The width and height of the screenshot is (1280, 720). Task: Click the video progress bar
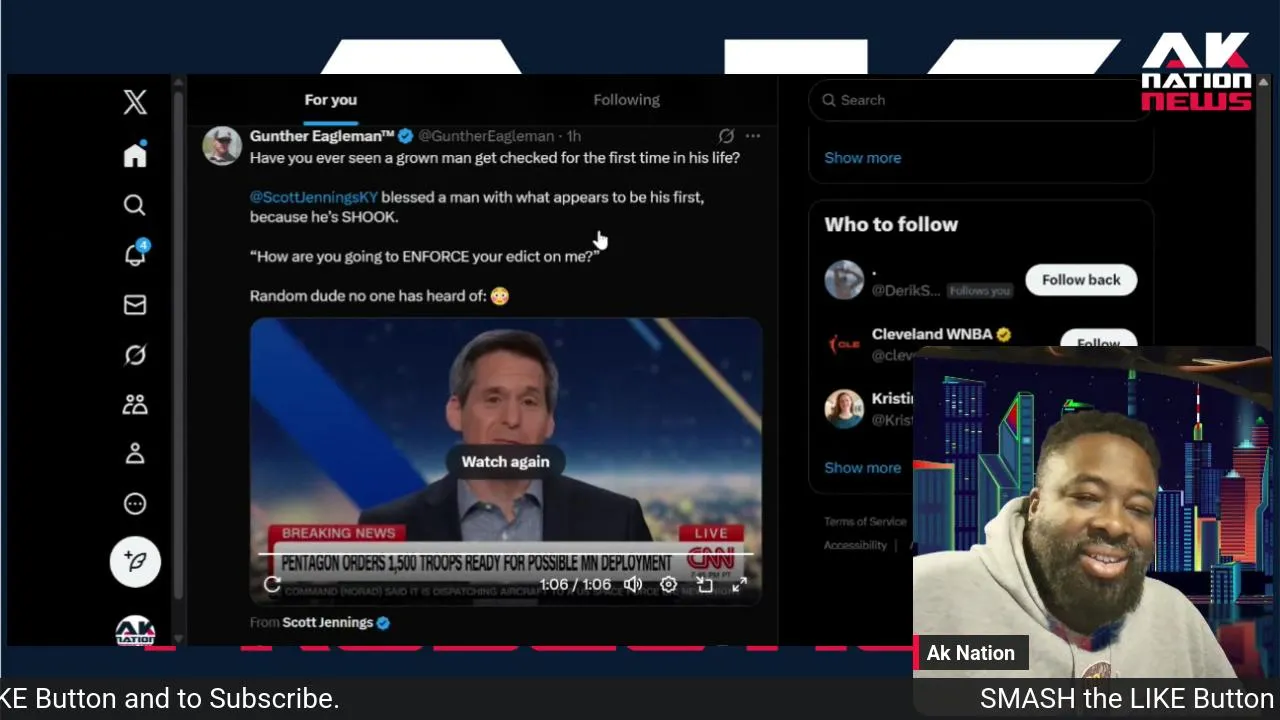[x=505, y=553]
